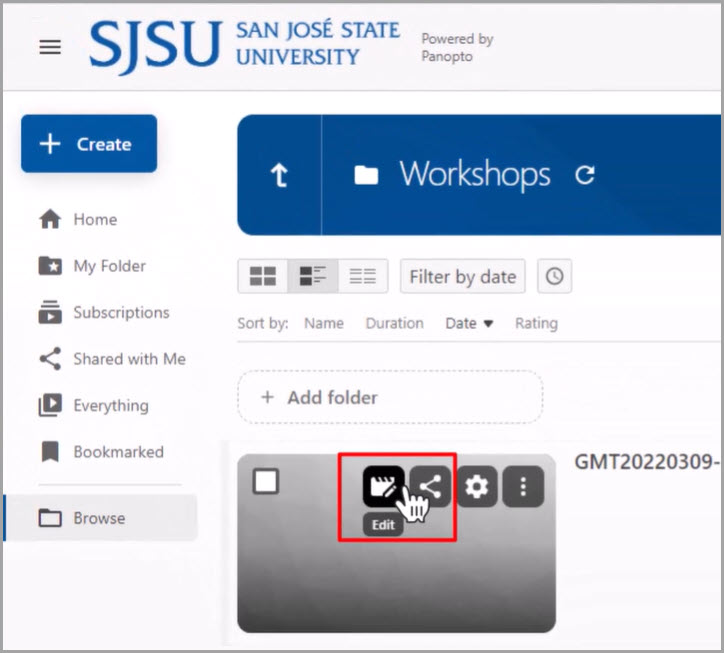This screenshot has height=653, width=724.
Task: Go to My Folder
Action: [109, 266]
